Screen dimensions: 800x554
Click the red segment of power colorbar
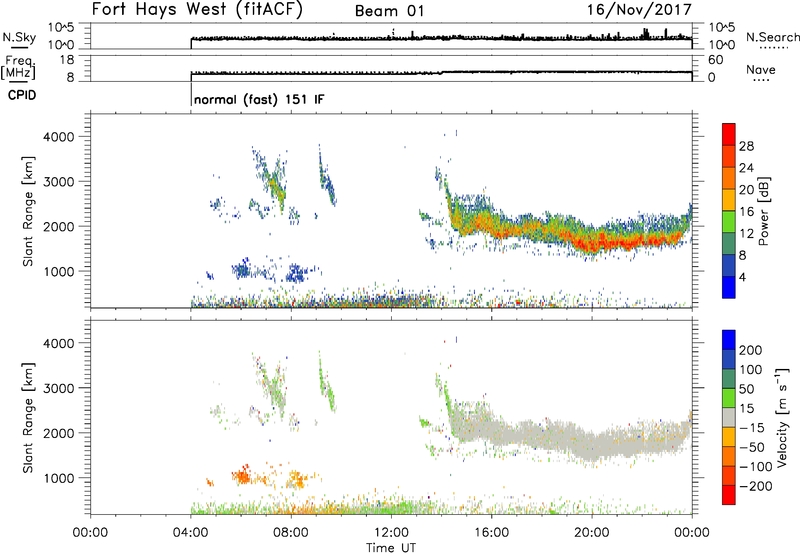pyautogui.click(x=729, y=134)
